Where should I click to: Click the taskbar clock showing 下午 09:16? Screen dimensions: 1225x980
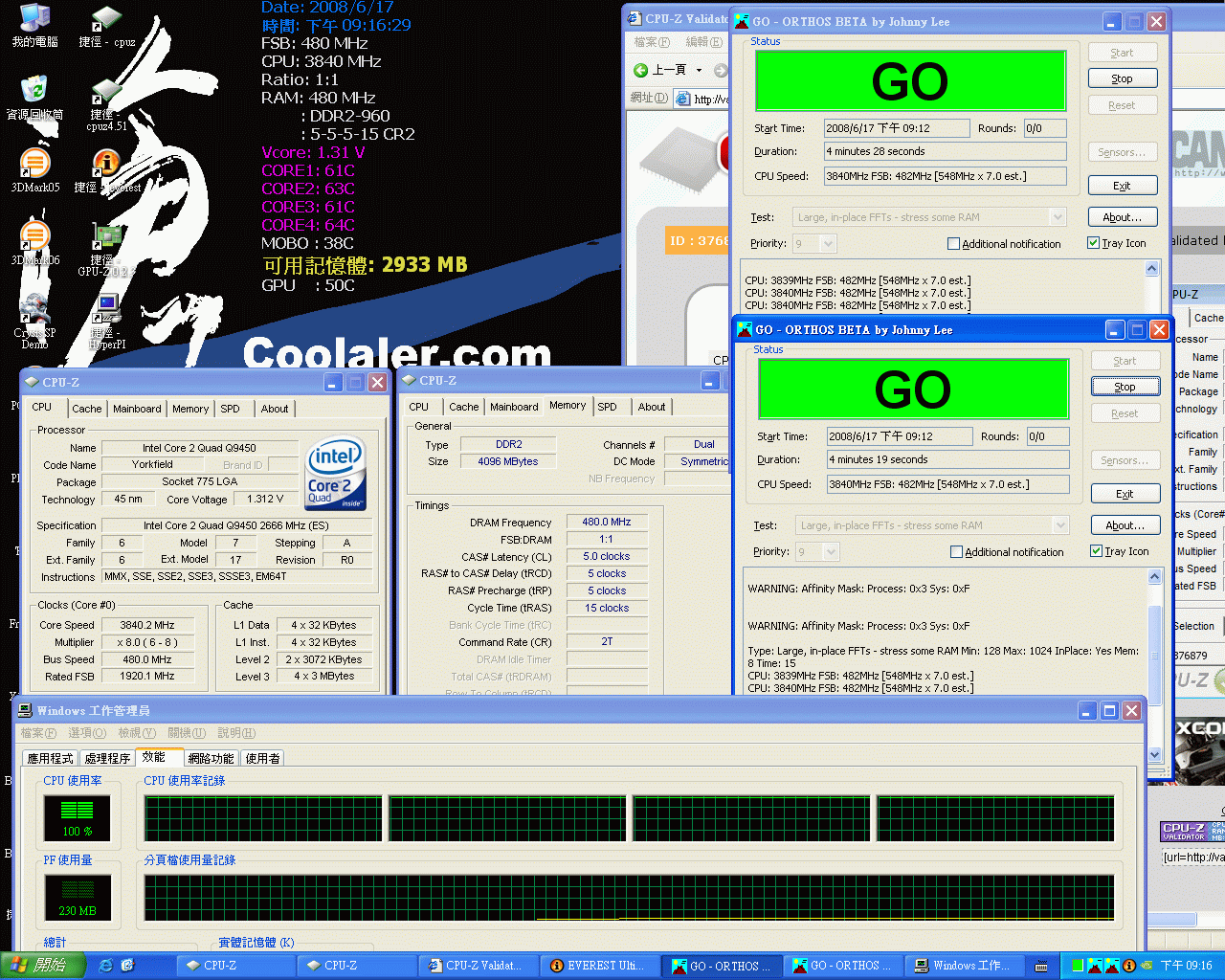1186,967
